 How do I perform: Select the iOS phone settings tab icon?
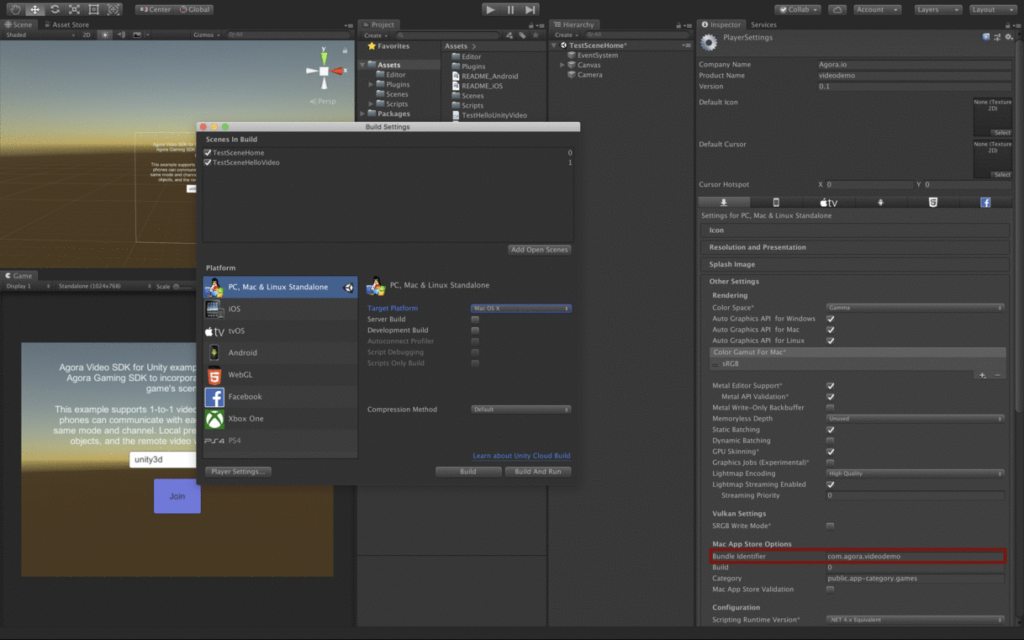click(776, 202)
